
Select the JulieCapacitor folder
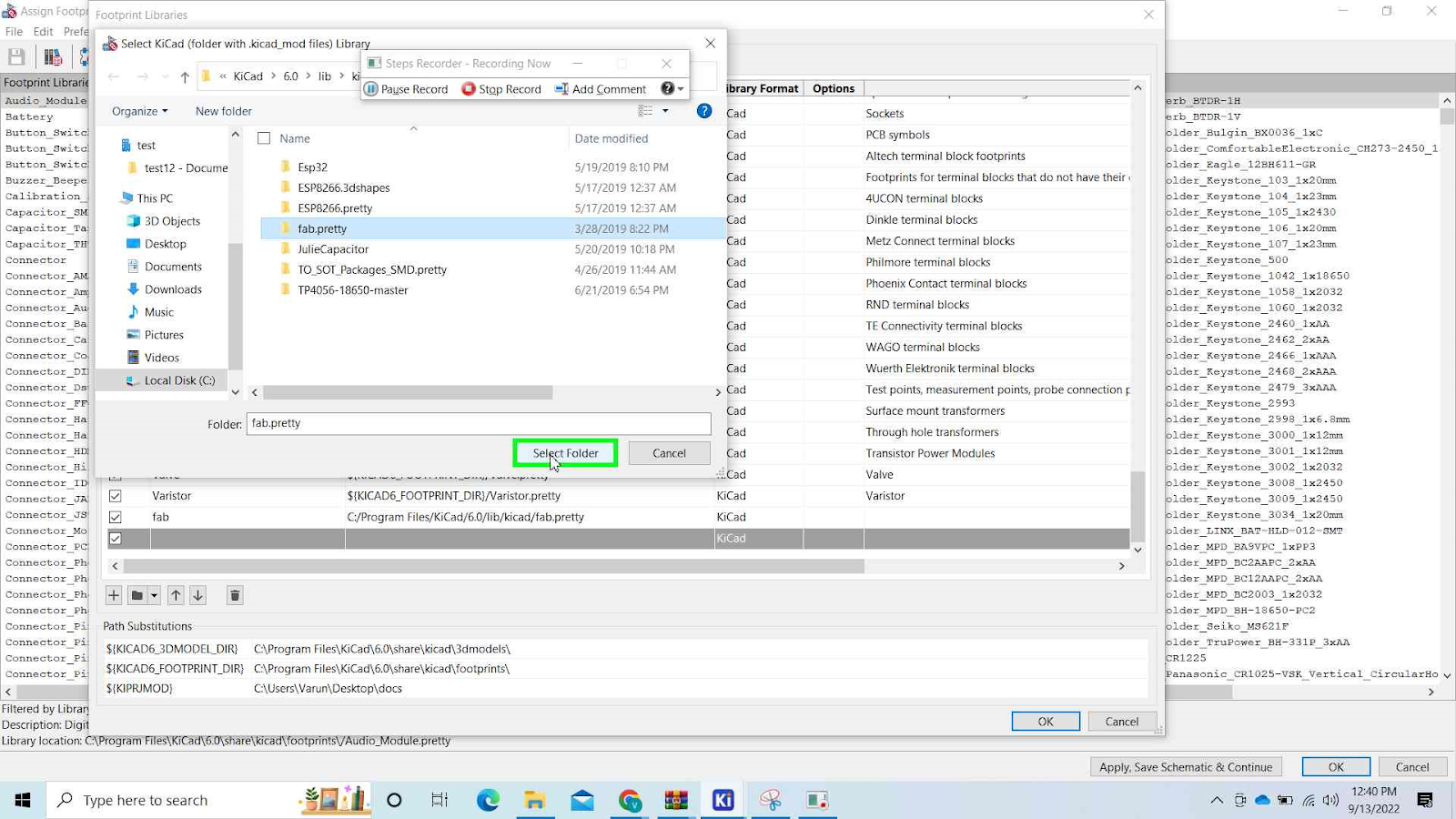click(x=333, y=249)
